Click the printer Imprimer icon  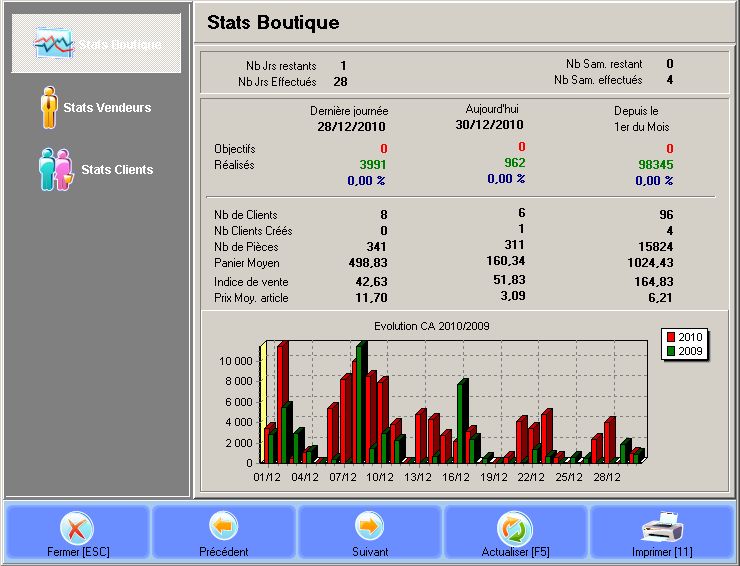pos(662,527)
